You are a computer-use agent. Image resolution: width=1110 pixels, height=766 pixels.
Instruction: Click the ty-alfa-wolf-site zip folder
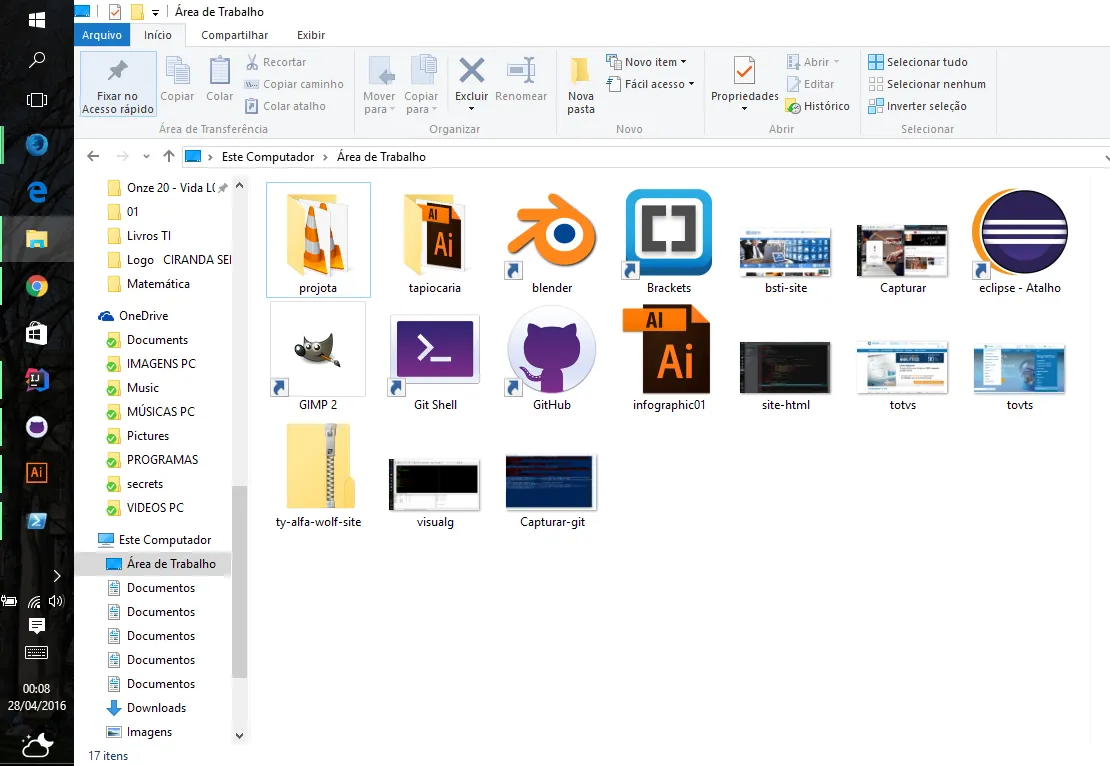318,467
